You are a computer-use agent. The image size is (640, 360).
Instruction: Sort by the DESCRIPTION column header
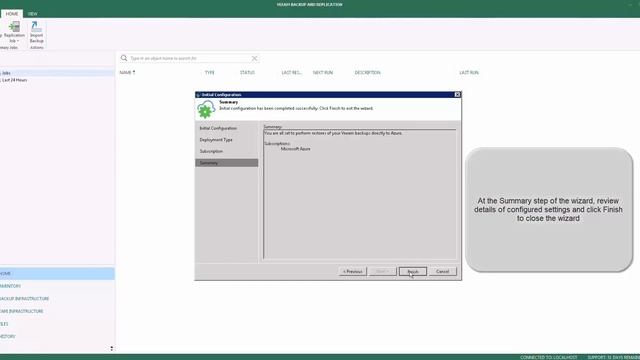(x=367, y=73)
